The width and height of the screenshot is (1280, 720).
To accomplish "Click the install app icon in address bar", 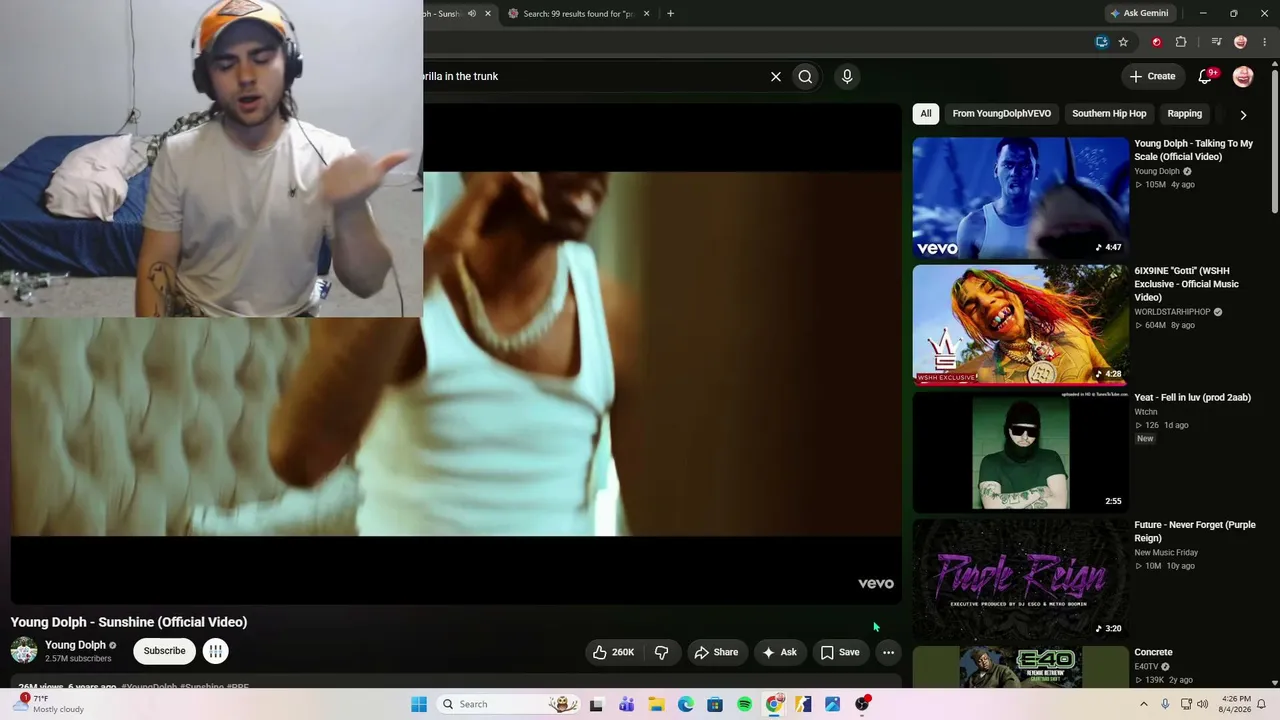I will point(1102,42).
